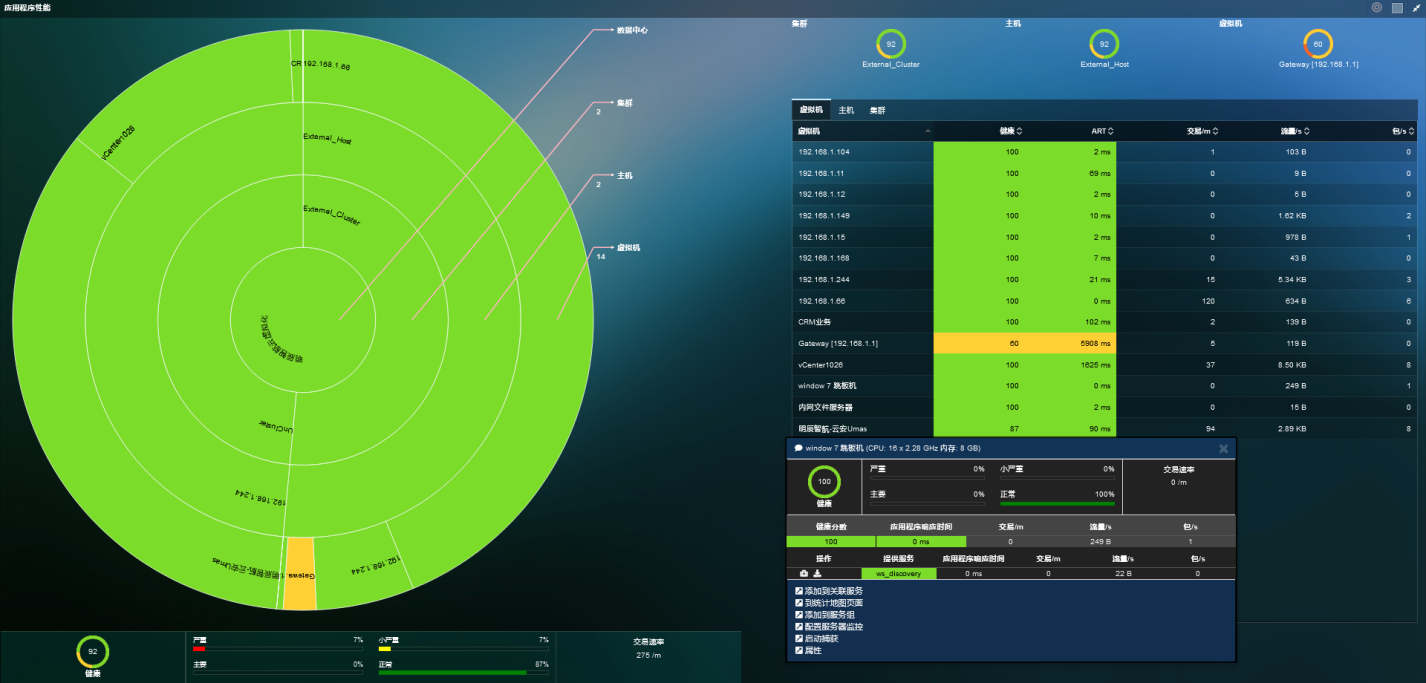This screenshot has height=683, width=1426.
Task: Select the 192.168.1.168 table row
Action: click(1104, 258)
